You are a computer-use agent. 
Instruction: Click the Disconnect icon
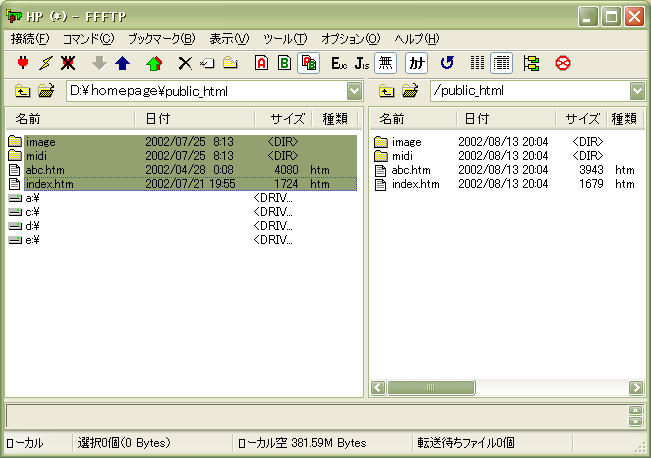(68, 63)
